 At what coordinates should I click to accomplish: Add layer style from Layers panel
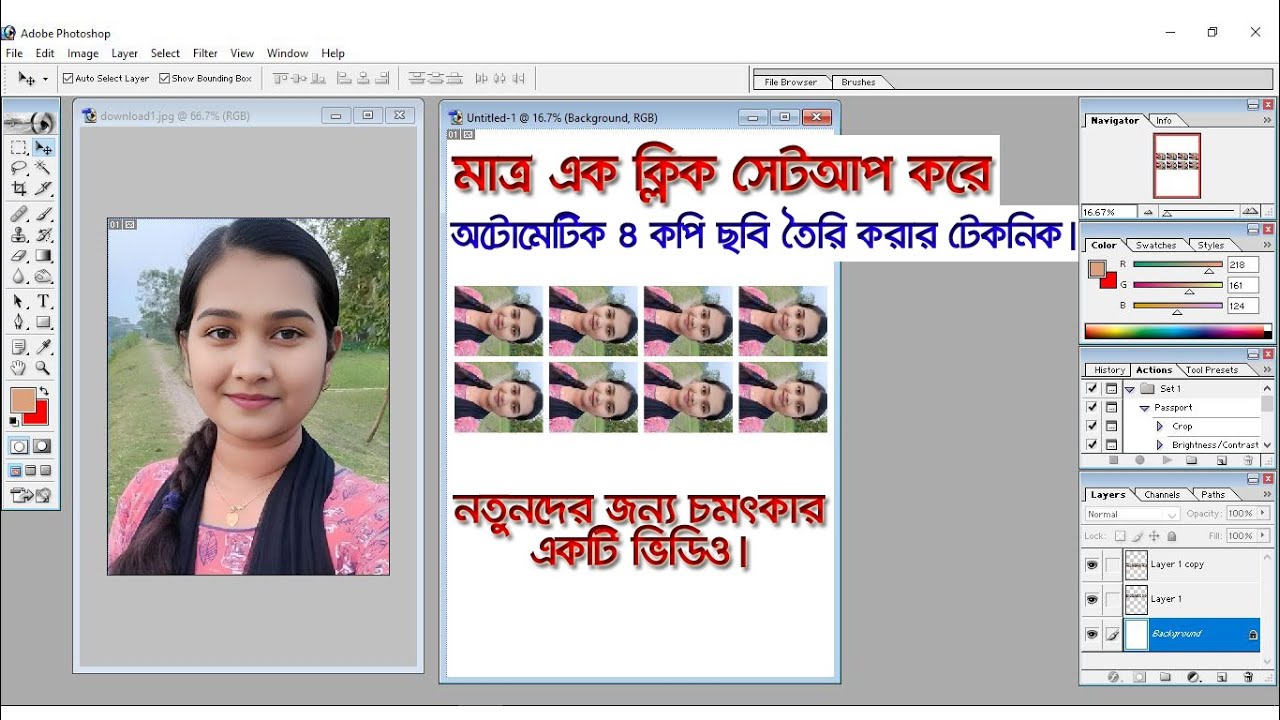coord(1113,677)
